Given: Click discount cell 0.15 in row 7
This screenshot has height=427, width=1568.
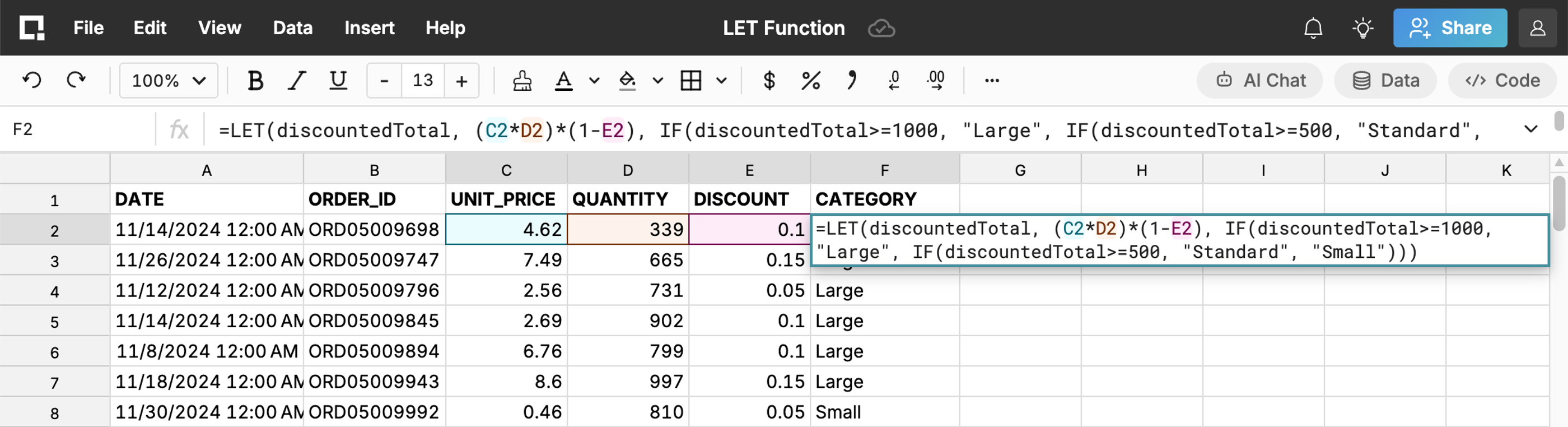Looking at the screenshot, I should pyautogui.click(x=750, y=382).
